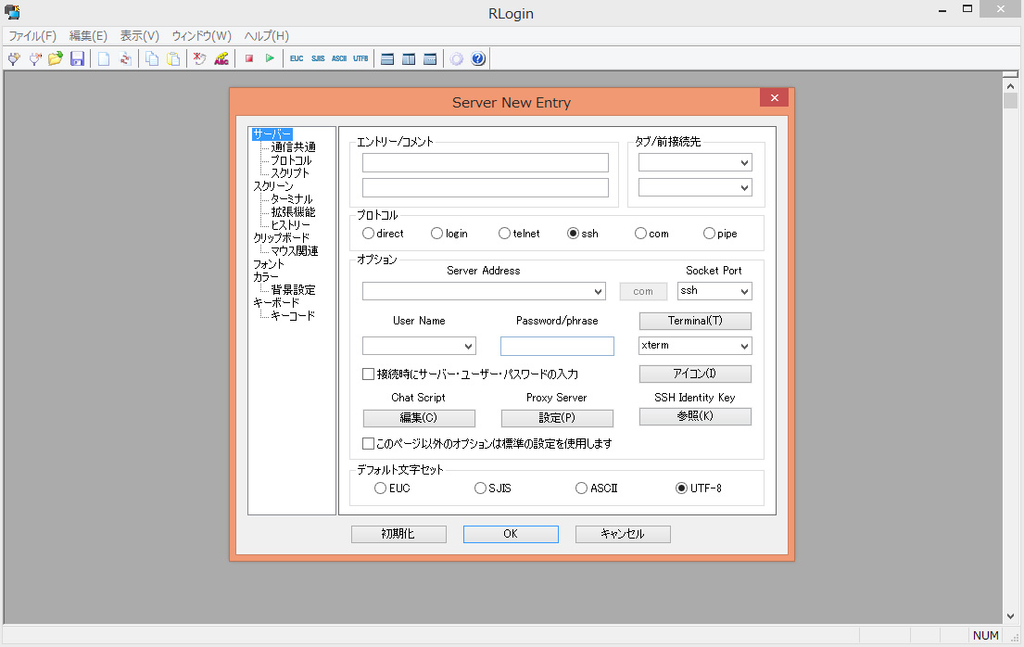Click the third window layout icon
Viewport: 1024px width, 647px height.
[x=430, y=59]
